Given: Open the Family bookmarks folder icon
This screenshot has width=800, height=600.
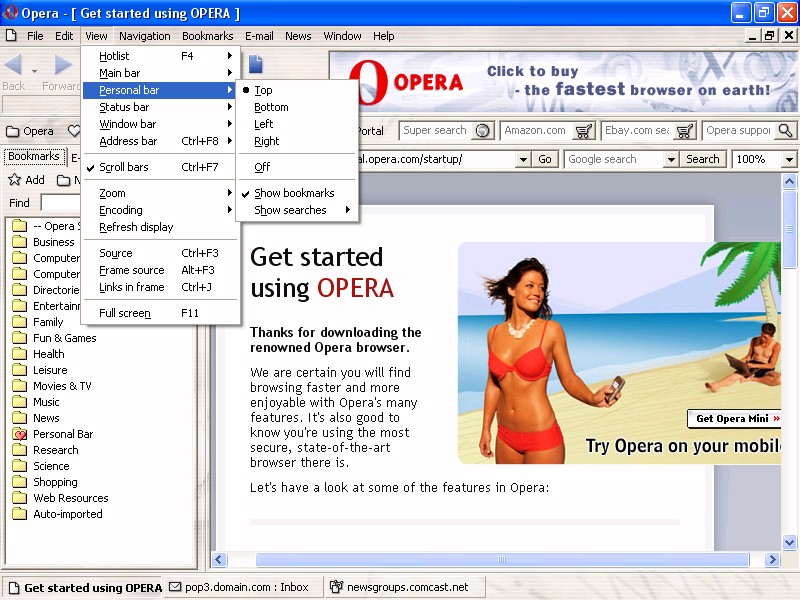Looking at the screenshot, I should (19, 321).
